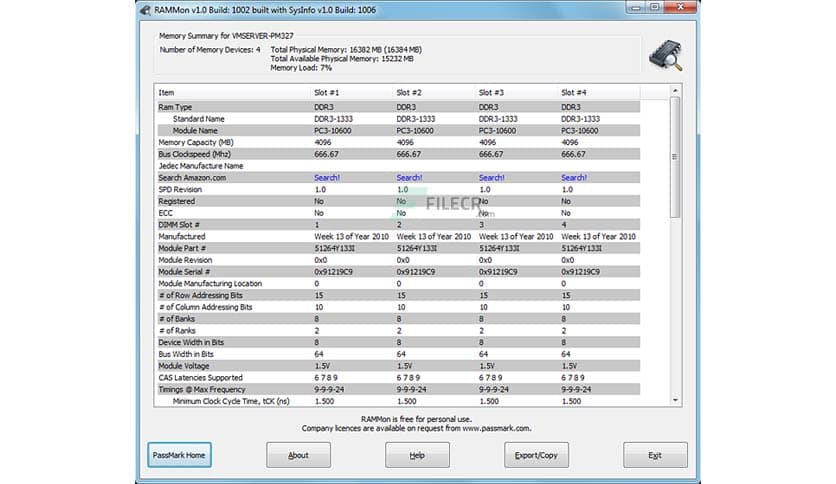Exit the application with Exit button
Screen dimensions: 836x484
click(x=655, y=455)
